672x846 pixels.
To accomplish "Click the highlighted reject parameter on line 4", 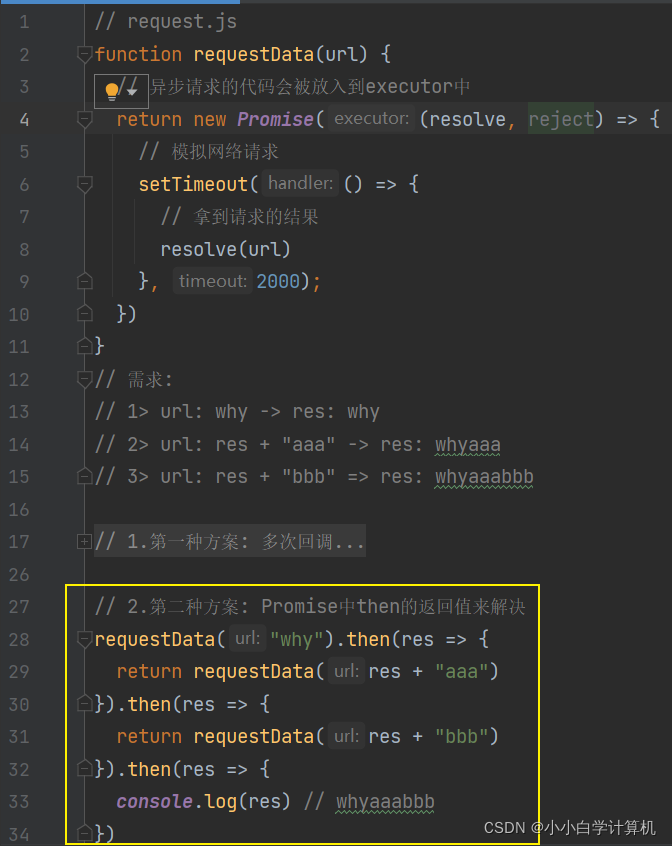I will (x=560, y=119).
